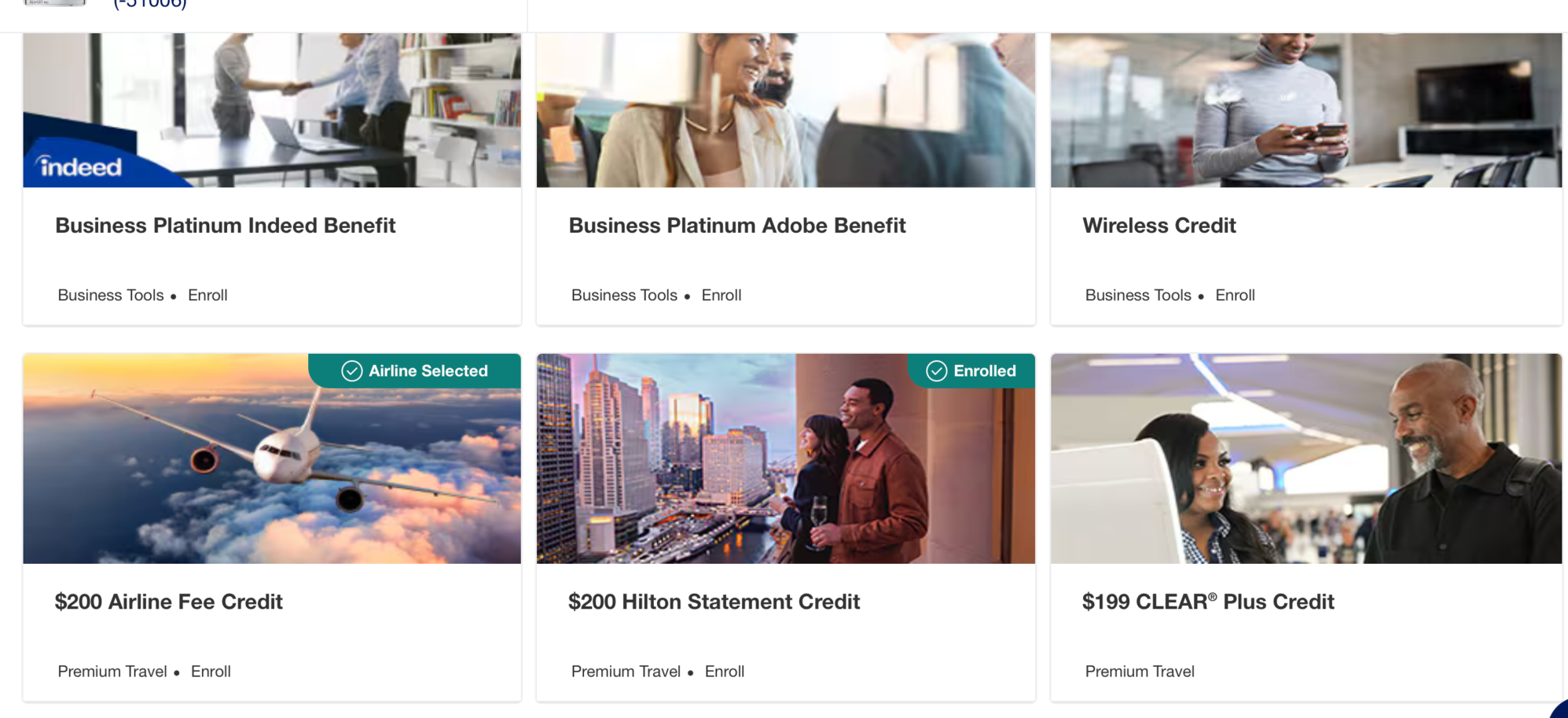Enroll in the Business Platinum Indeed Benefit

click(207, 295)
